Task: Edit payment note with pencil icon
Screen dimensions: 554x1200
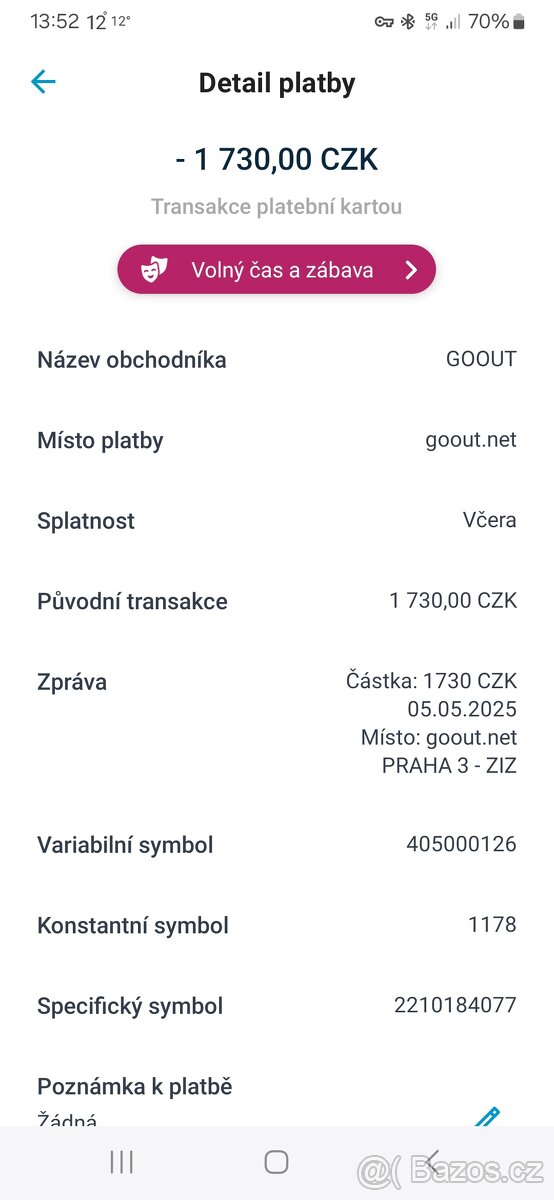Action: click(x=486, y=1116)
